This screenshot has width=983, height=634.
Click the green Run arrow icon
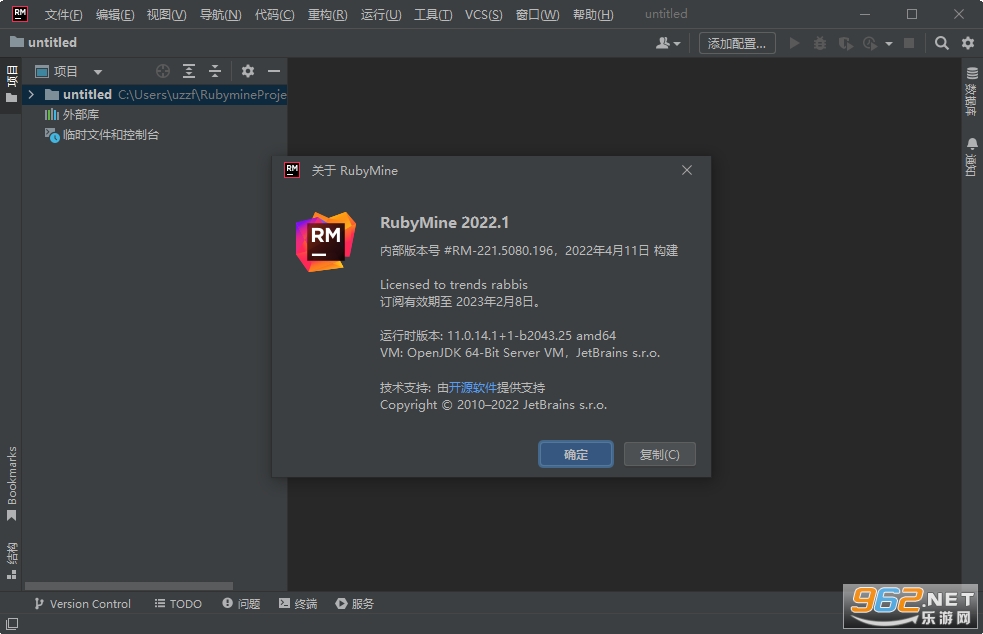point(794,43)
